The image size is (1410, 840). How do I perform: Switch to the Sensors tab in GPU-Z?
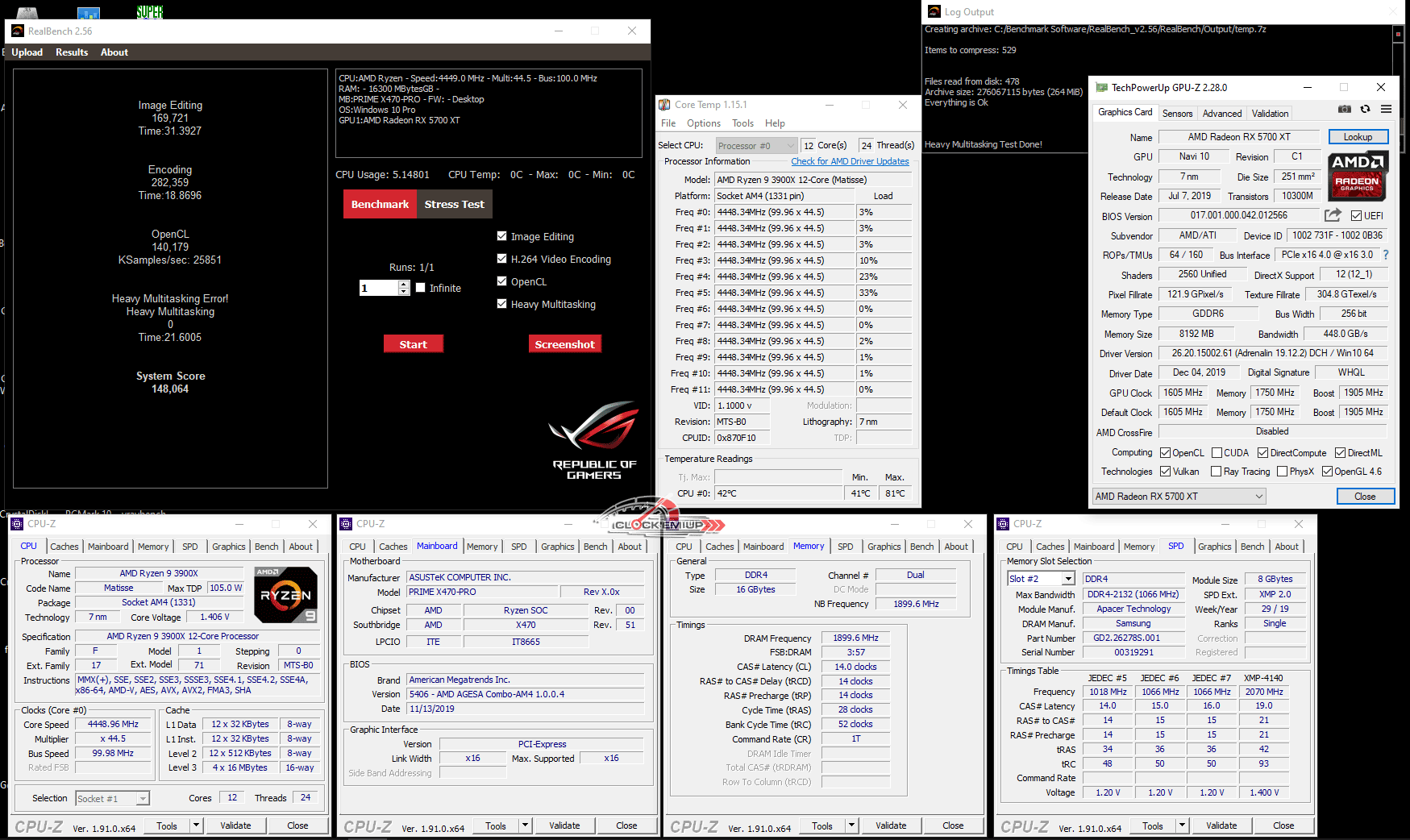click(x=1177, y=114)
